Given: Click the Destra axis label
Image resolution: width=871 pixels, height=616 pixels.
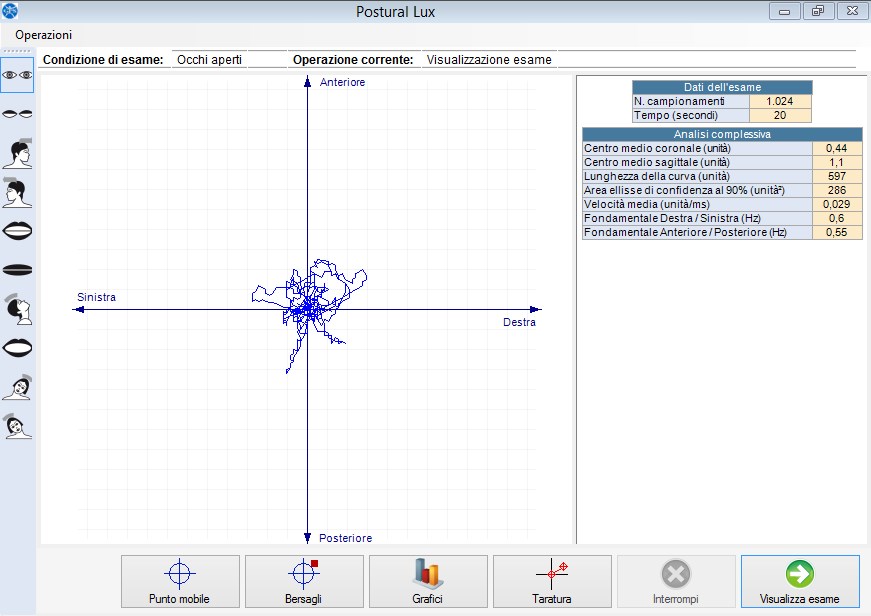Looking at the screenshot, I should click(x=519, y=322).
